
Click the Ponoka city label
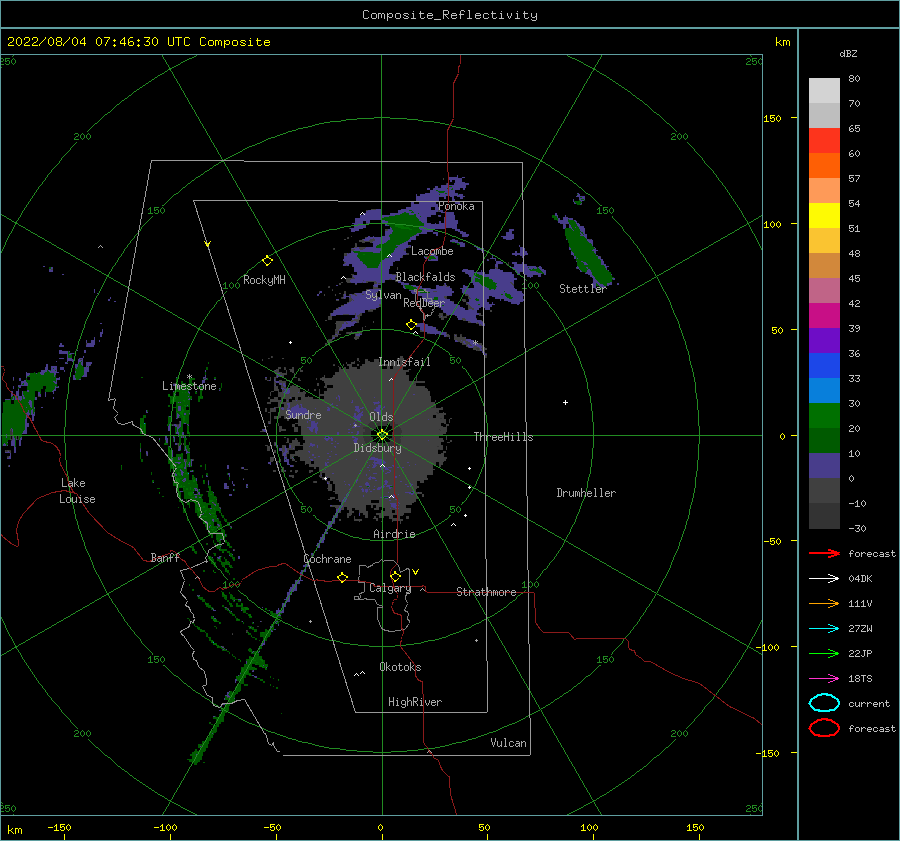pyautogui.click(x=456, y=206)
